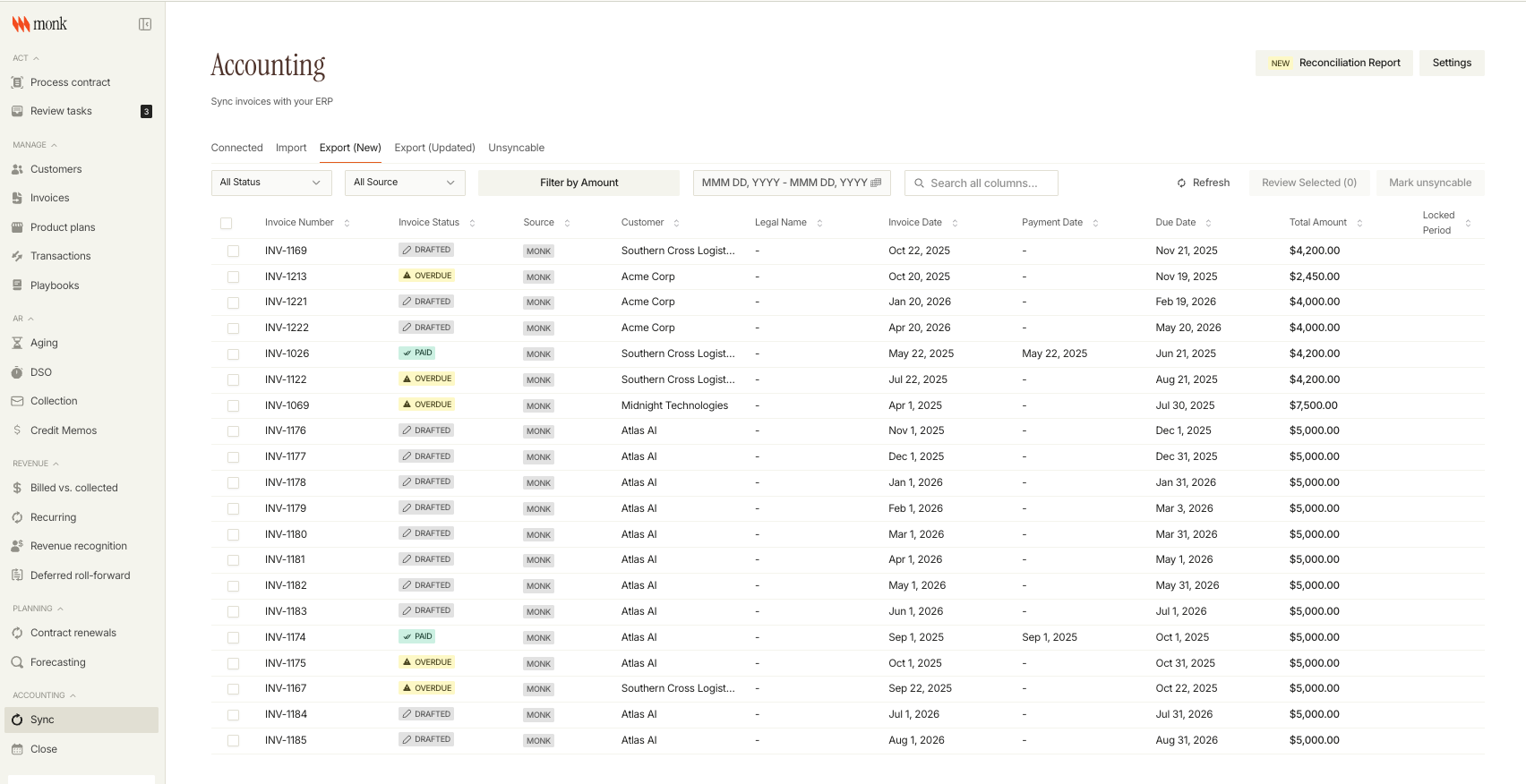
Task: Go to Credit Memos in the sidebar
Action: tap(63, 430)
